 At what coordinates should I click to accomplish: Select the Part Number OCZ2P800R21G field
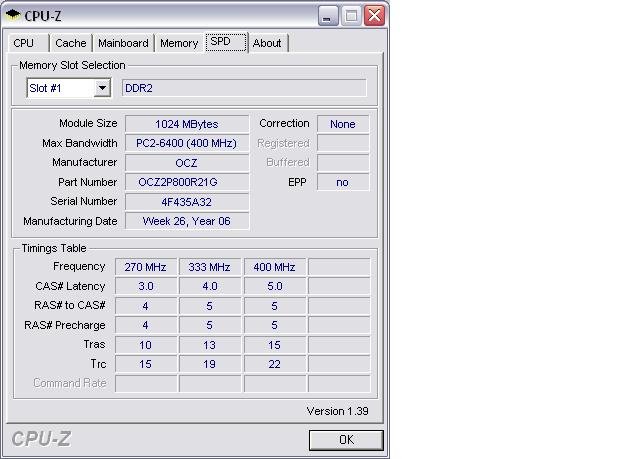tap(186, 182)
